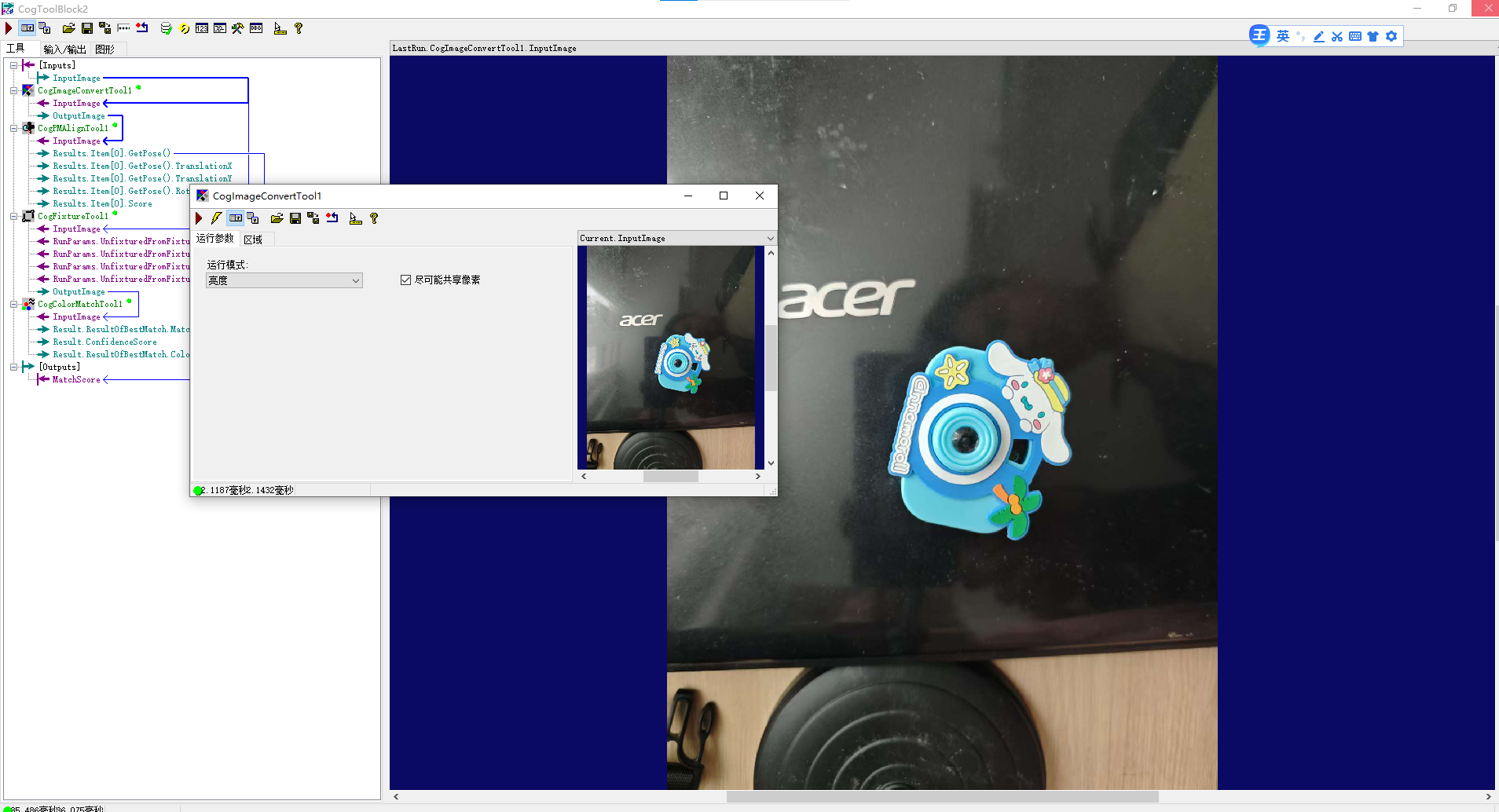Viewport: 1499px width, 812px height.
Task: Collapse the CogImageConvertTool1 tree node
Action: (x=13, y=90)
